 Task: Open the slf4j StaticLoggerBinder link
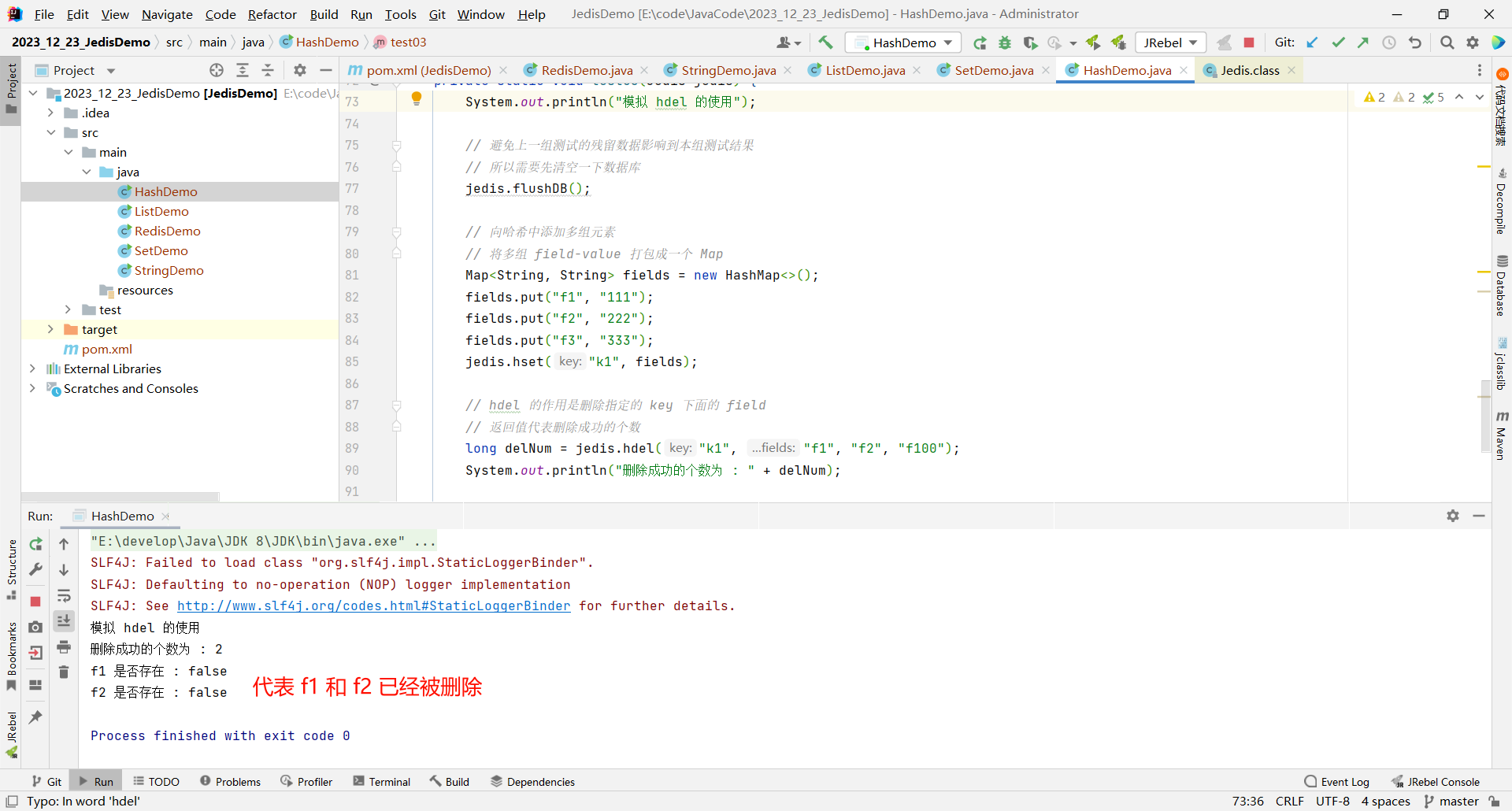(374, 605)
